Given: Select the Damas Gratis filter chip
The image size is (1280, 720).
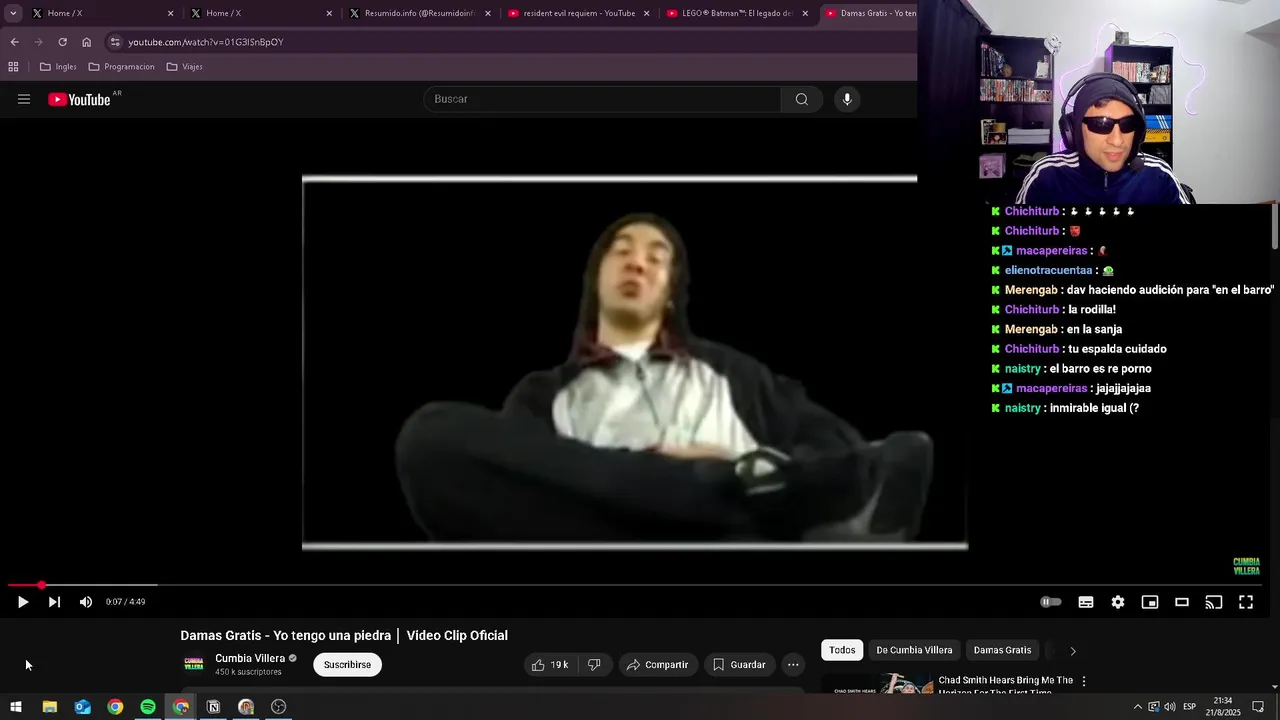Looking at the screenshot, I should (x=1002, y=650).
